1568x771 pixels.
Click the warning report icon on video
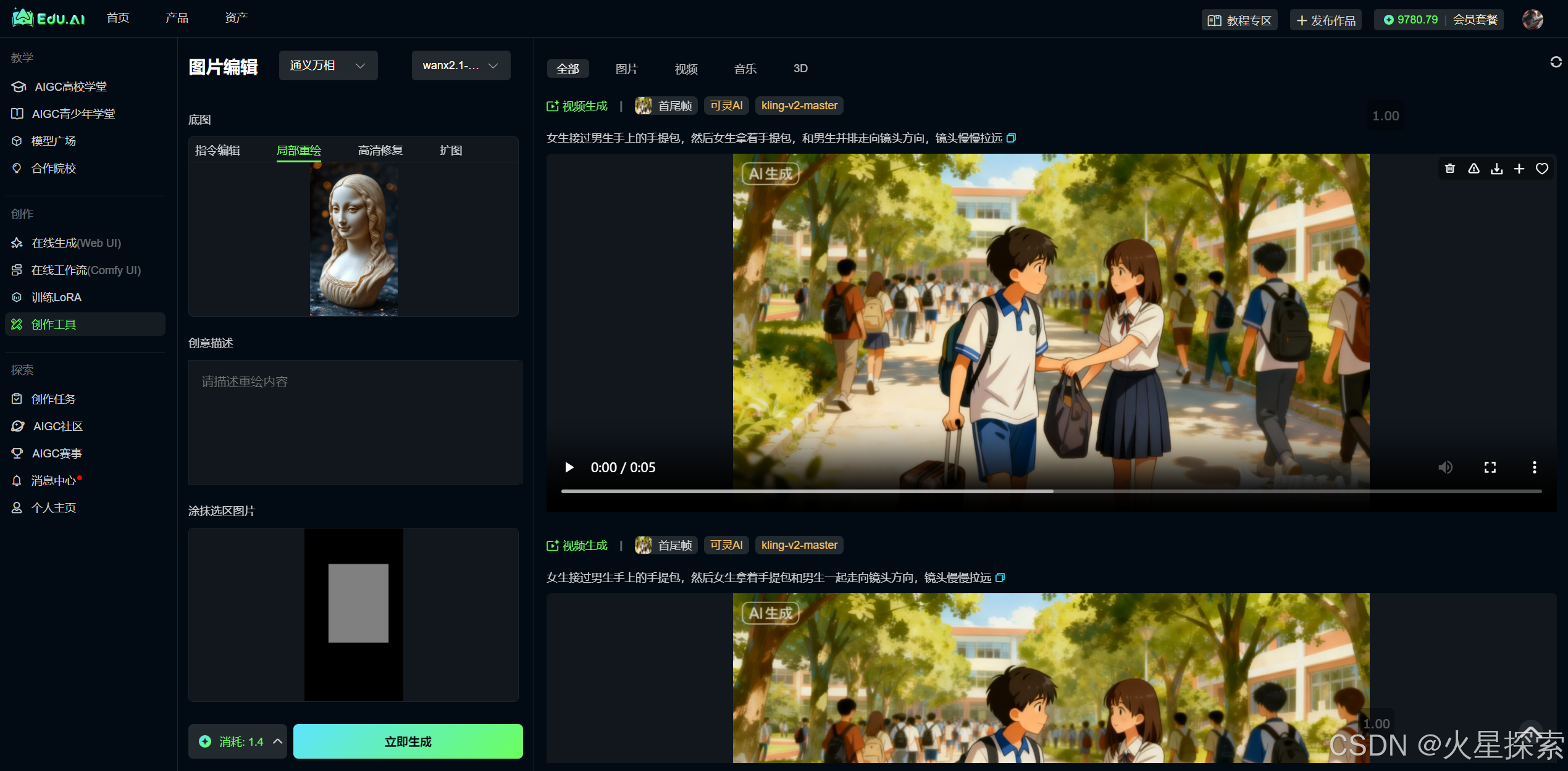point(1474,169)
